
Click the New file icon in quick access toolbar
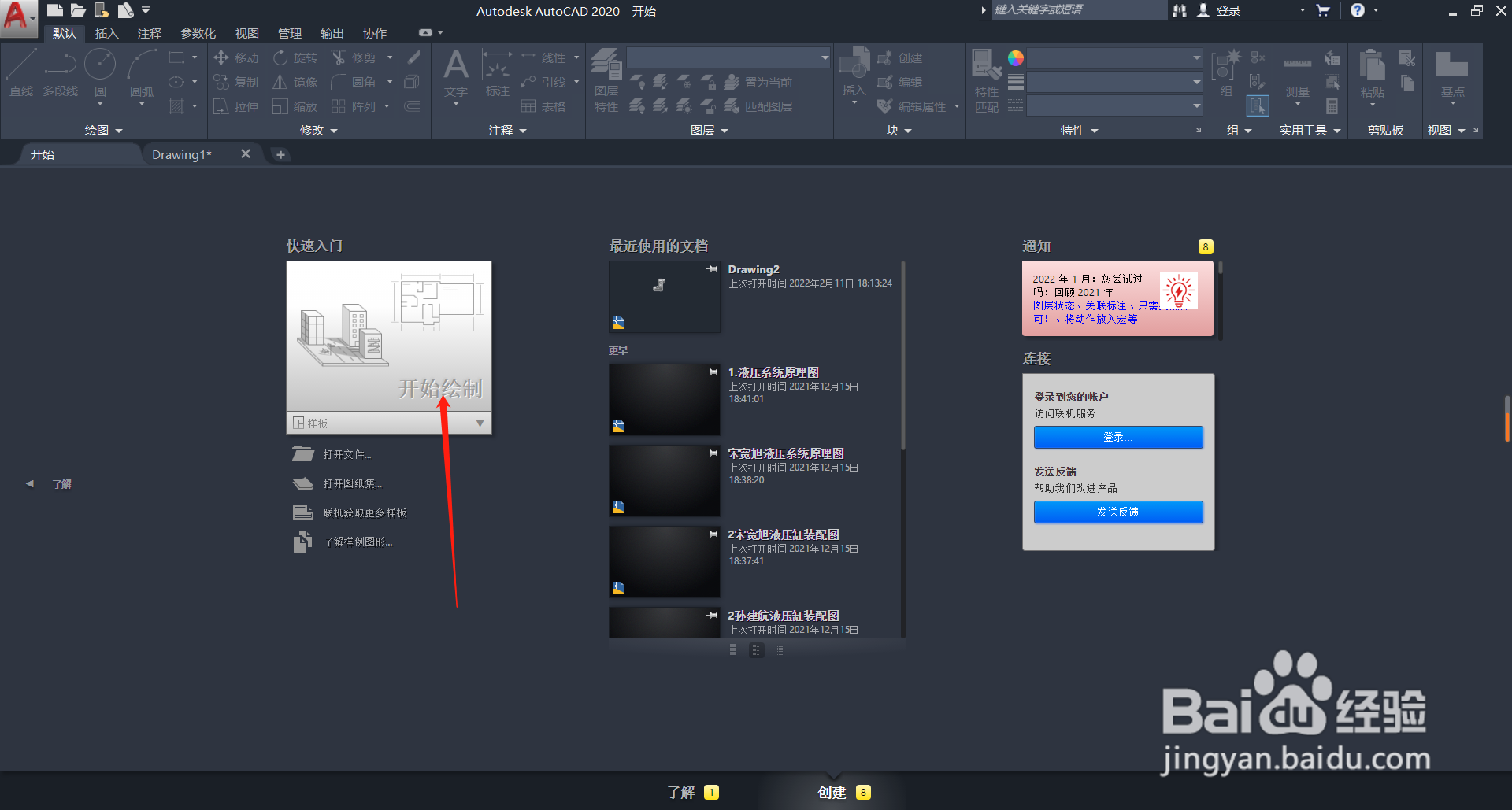[x=54, y=10]
